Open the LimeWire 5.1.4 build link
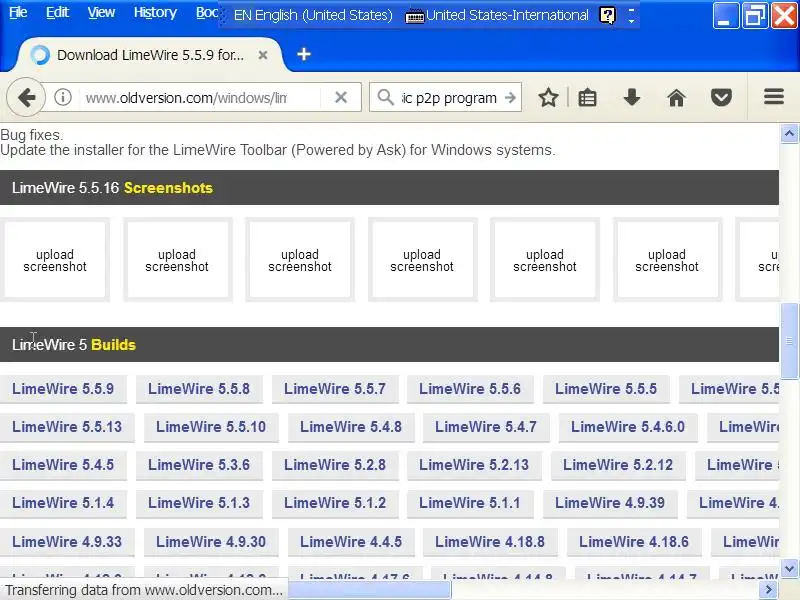This screenshot has width=800, height=600. pyautogui.click(x=63, y=503)
